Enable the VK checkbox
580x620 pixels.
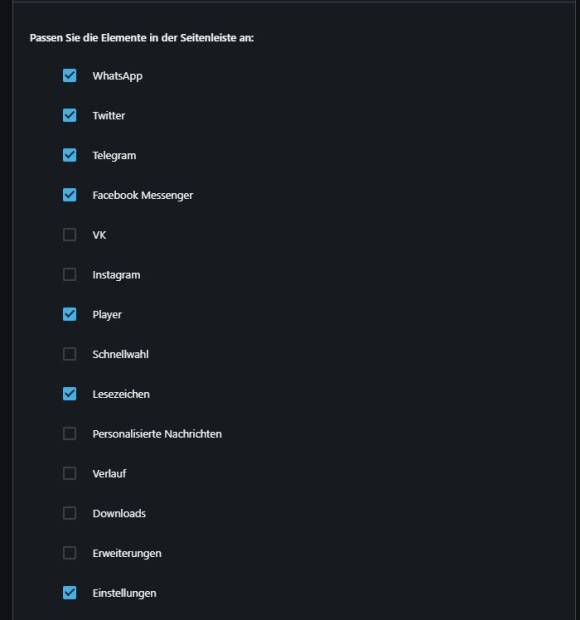(70, 235)
